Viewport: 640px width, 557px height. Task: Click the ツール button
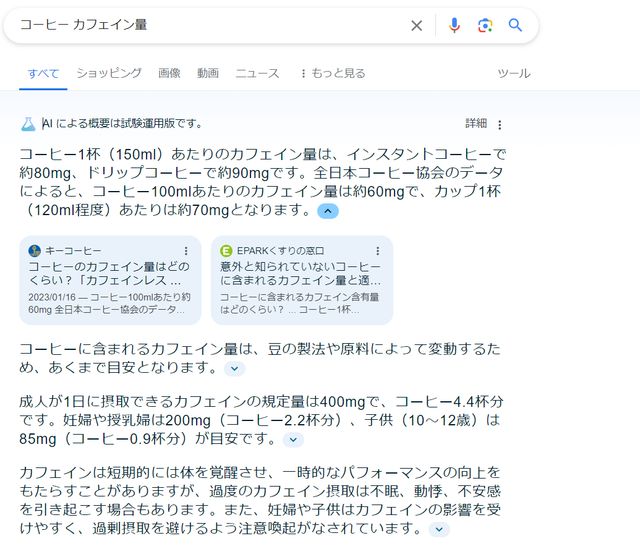point(514,73)
